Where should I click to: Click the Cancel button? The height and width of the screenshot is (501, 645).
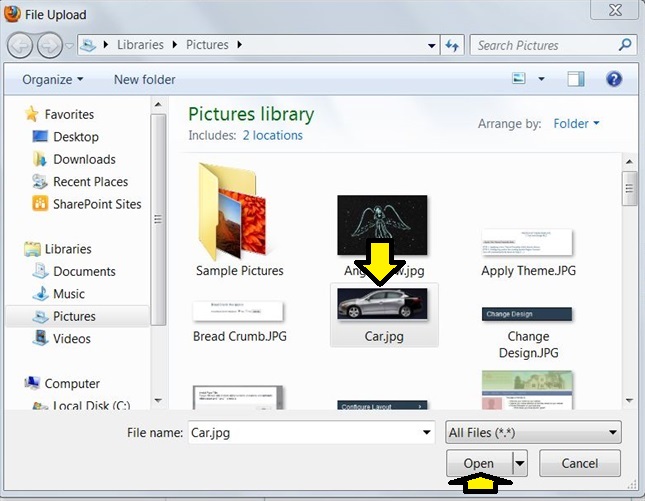pyautogui.click(x=579, y=463)
